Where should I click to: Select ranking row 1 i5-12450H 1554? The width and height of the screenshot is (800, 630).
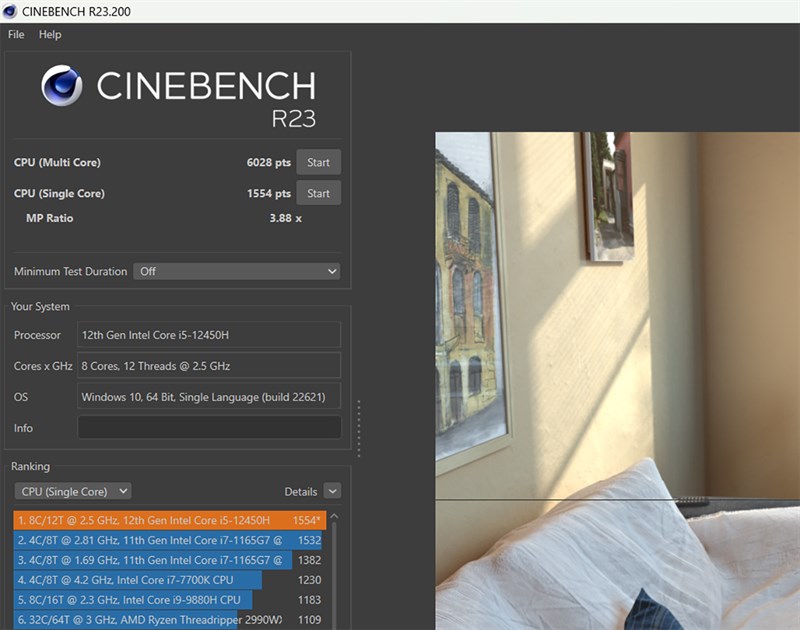169,520
